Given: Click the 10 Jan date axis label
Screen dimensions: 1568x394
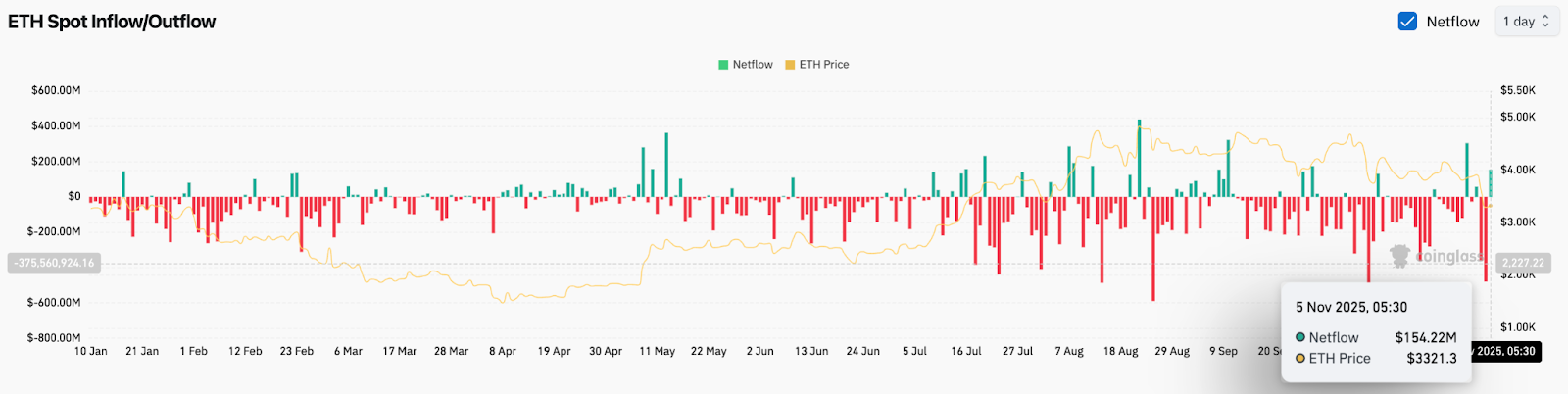Looking at the screenshot, I should tap(91, 351).
